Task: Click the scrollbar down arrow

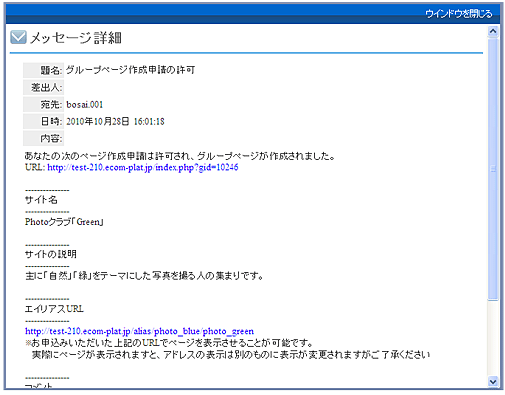Action: point(493,381)
